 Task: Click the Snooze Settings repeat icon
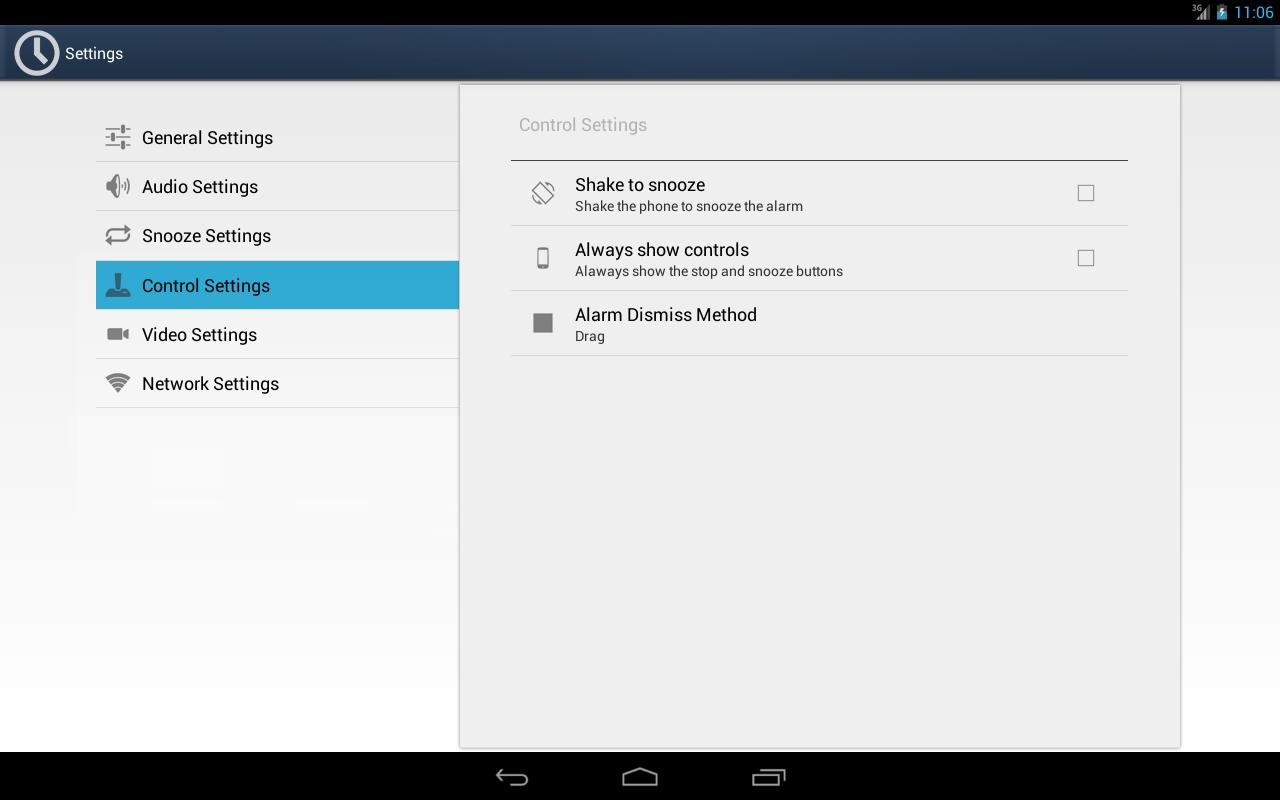pyautogui.click(x=118, y=235)
